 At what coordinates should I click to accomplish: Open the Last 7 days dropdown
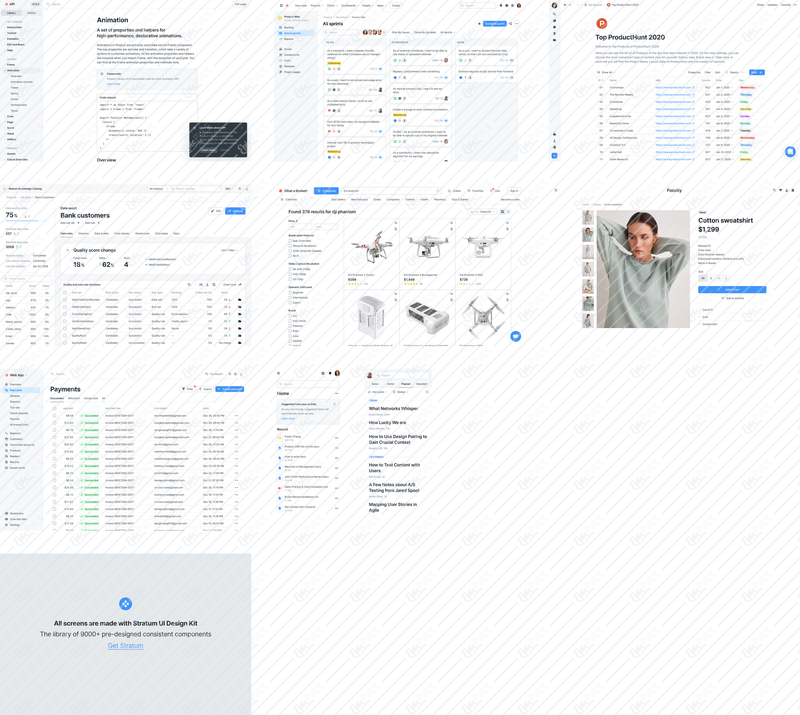tap(229, 250)
